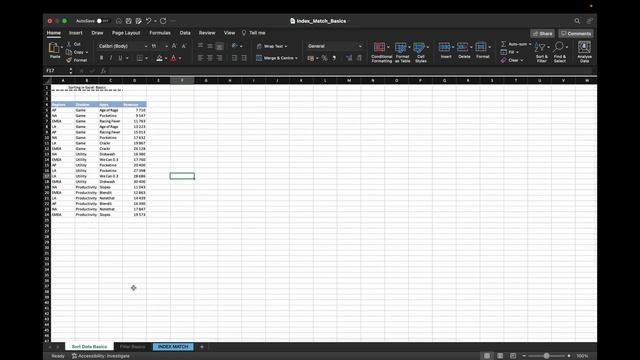Click the Insert cells icon

tap(444, 47)
